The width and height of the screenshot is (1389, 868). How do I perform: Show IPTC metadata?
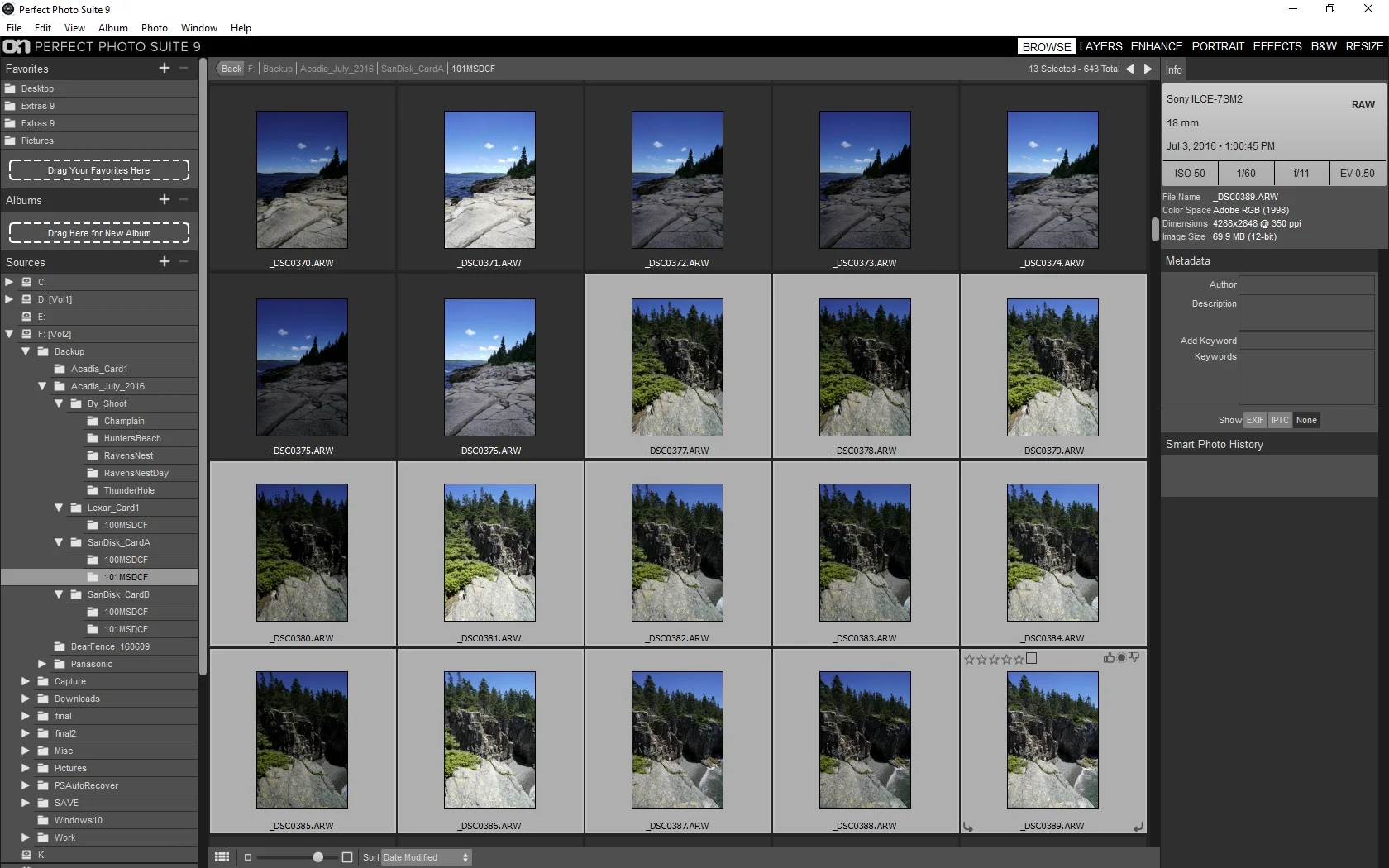tap(1280, 420)
